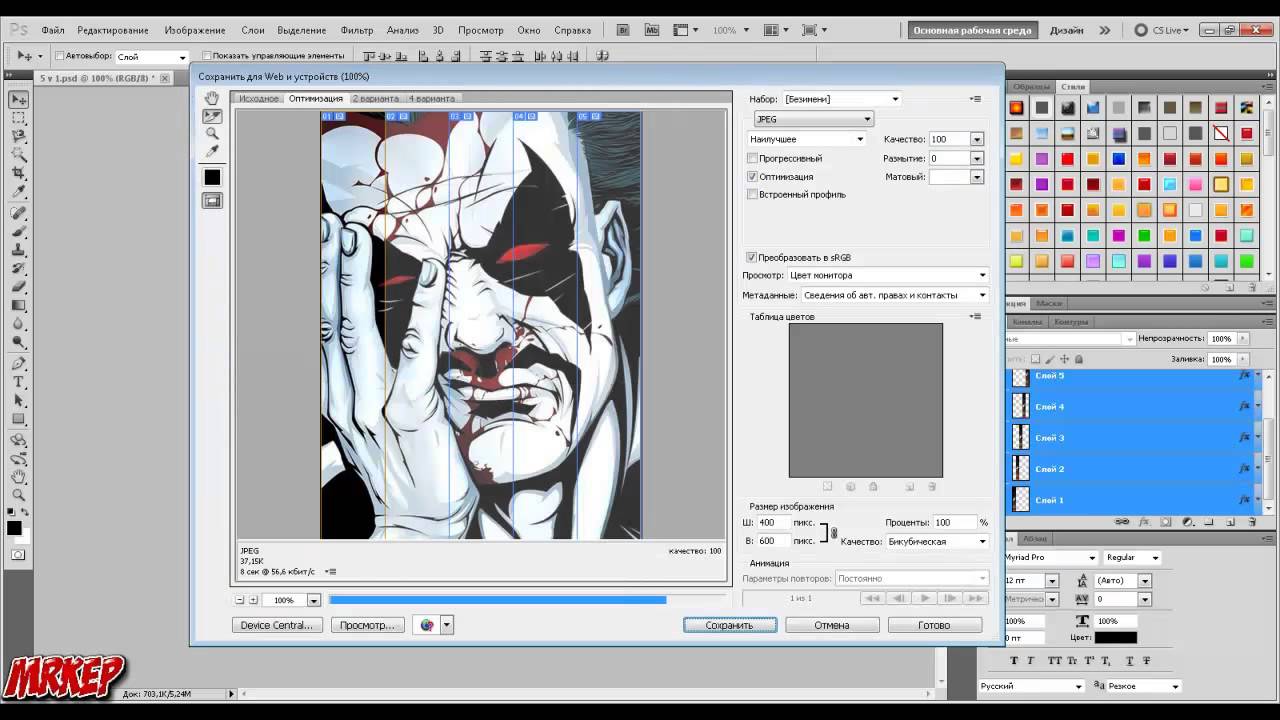Click the Отмена button
The height and width of the screenshot is (720, 1280).
point(832,625)
